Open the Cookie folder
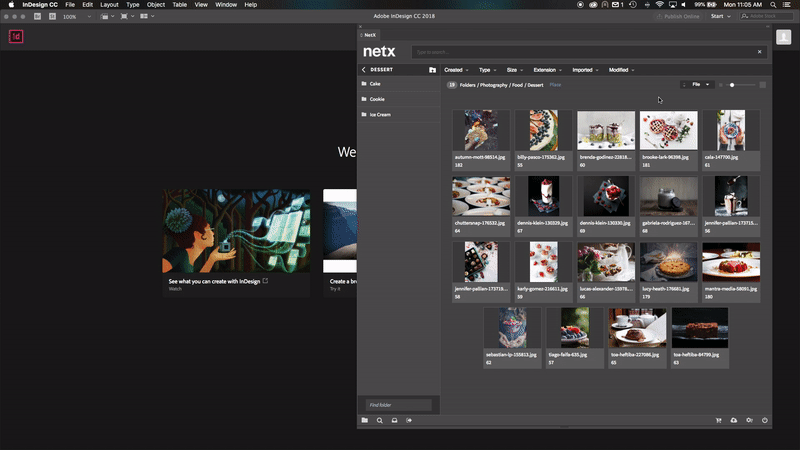This screenshot has width=800, height=450. tap(399, 99)
